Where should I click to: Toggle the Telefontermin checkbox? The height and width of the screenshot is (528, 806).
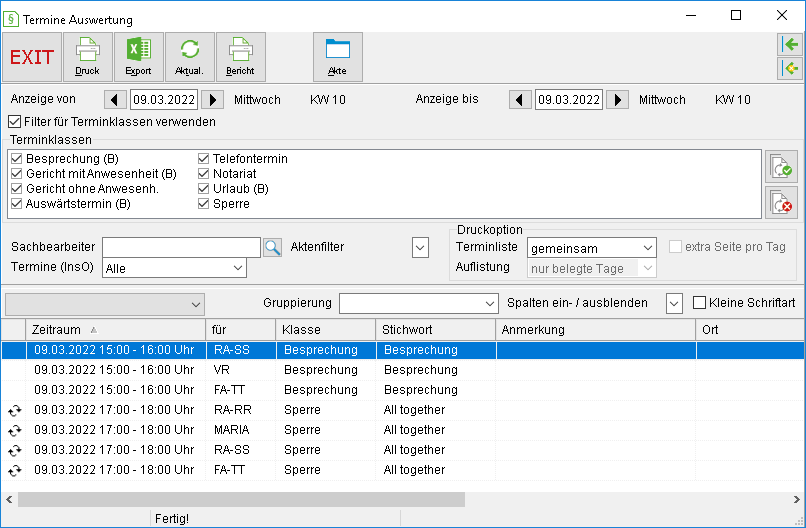(204, 159)
